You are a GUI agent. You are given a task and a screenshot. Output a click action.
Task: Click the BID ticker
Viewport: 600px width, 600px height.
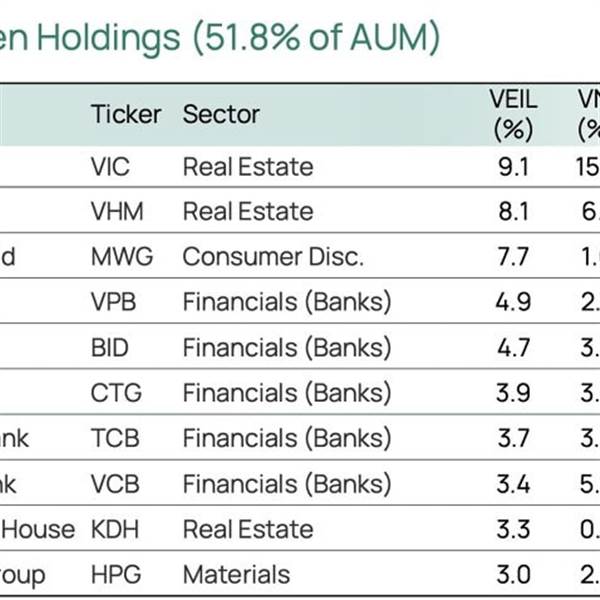click(110, 348)
